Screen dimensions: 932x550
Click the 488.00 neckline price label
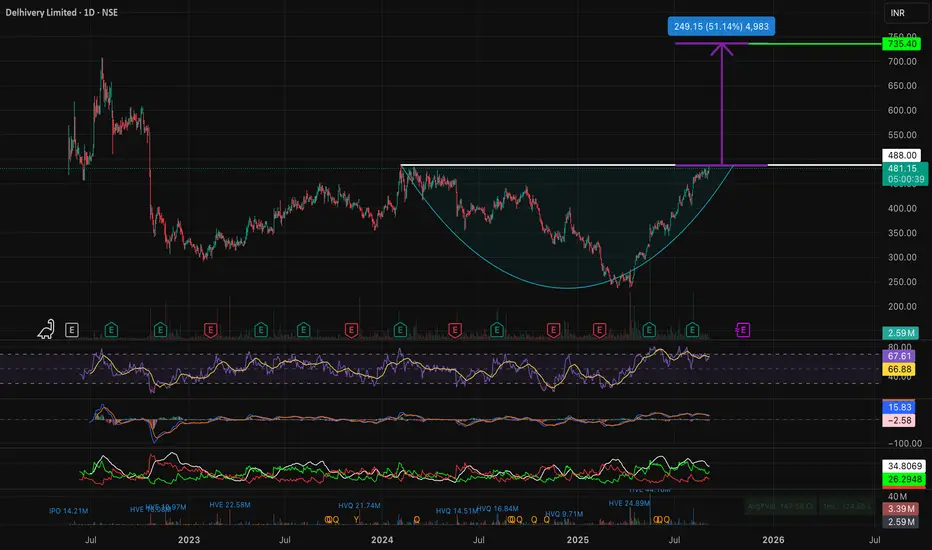[902, 155]
